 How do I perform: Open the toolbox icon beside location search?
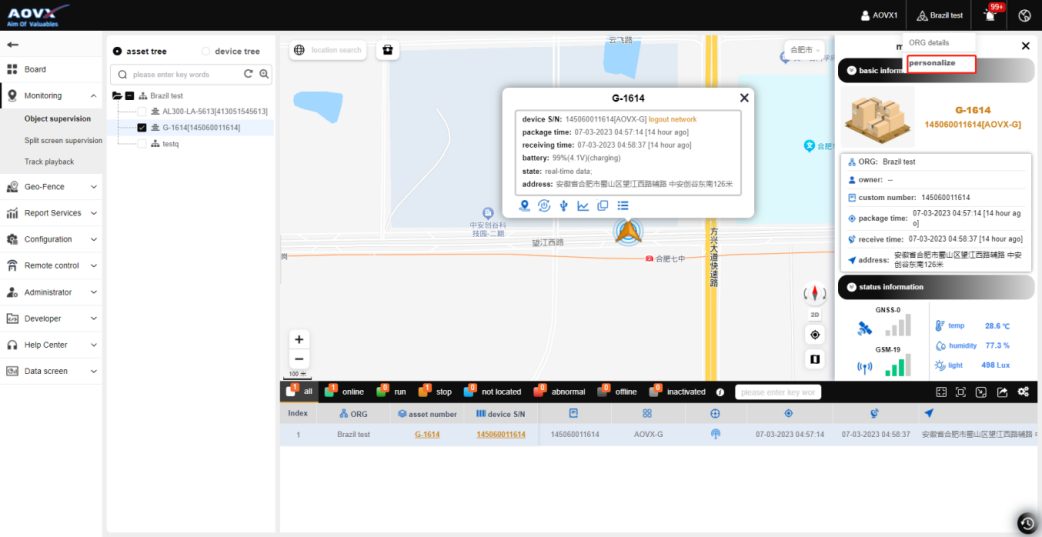pyautogui.click(x=387, y=50)
